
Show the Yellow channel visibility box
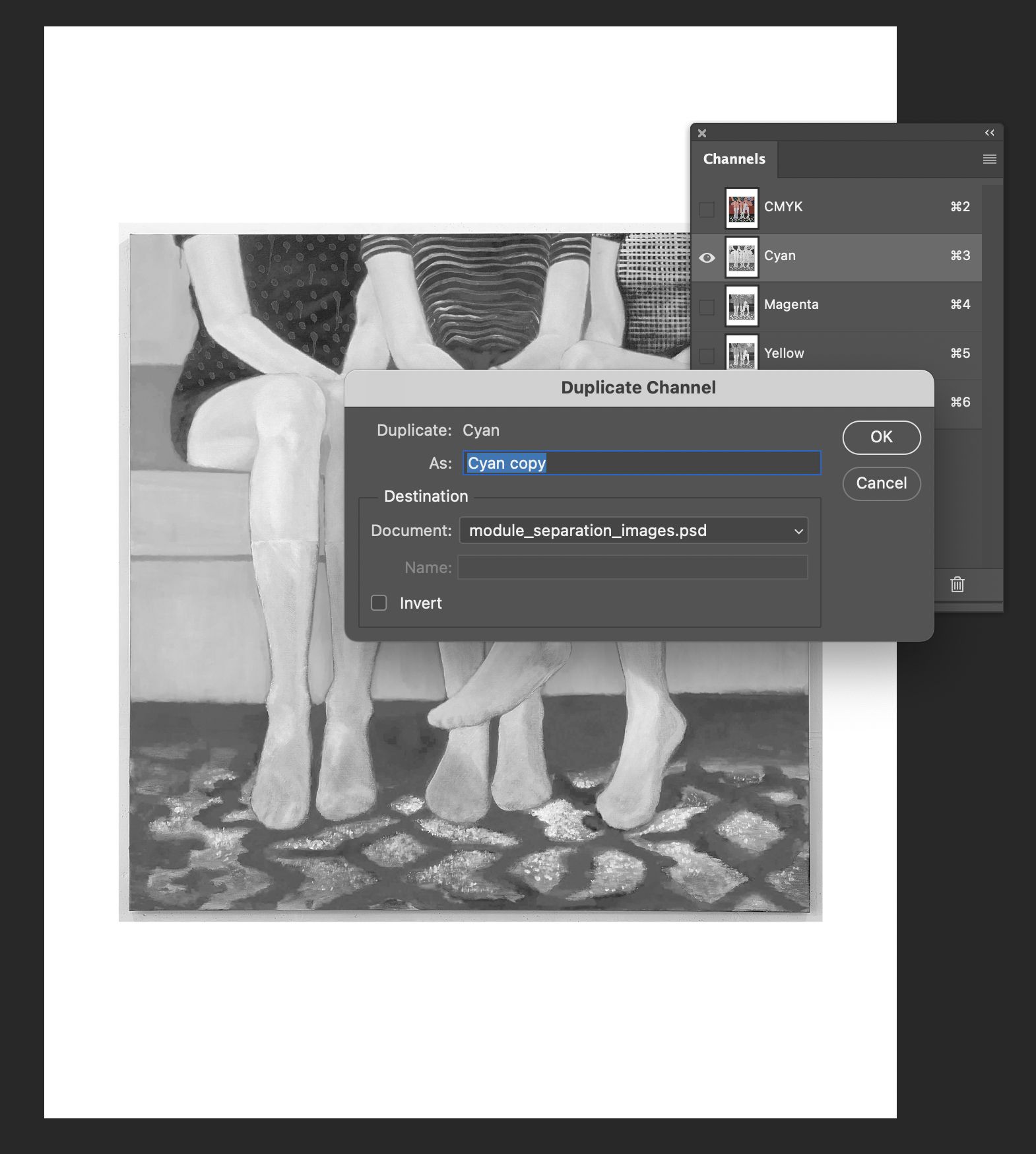(707, 356)
